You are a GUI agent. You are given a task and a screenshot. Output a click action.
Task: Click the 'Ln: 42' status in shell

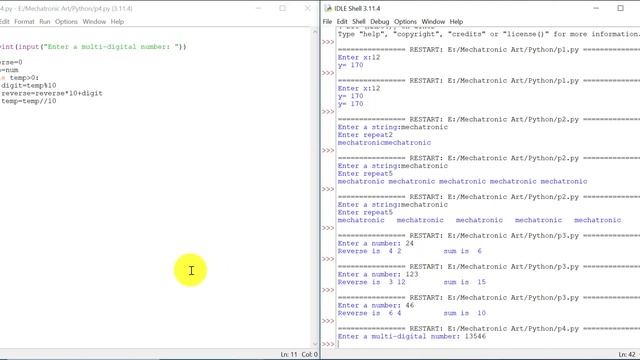point(627,354)
